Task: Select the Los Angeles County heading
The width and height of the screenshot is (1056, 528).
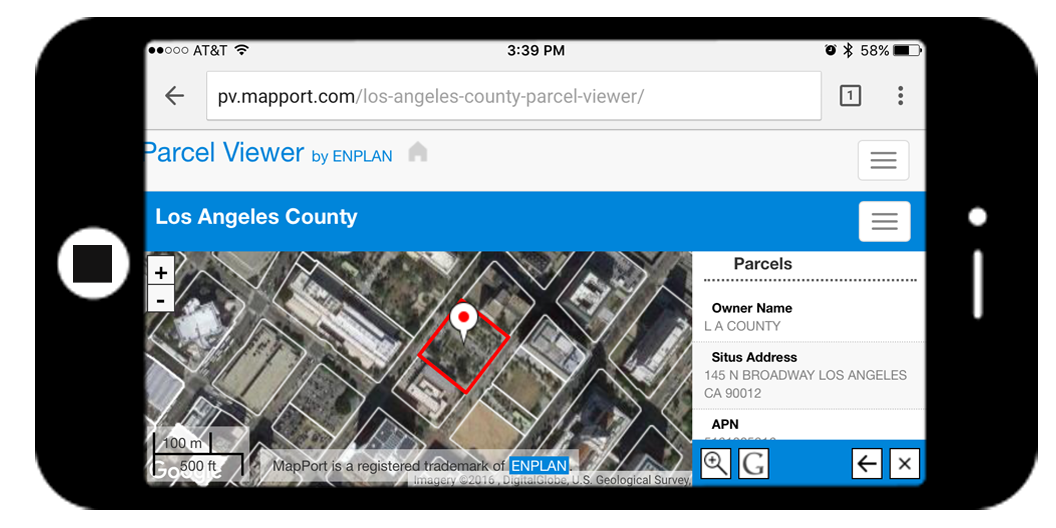Action: pyautogui.click(x=256, y=217)
